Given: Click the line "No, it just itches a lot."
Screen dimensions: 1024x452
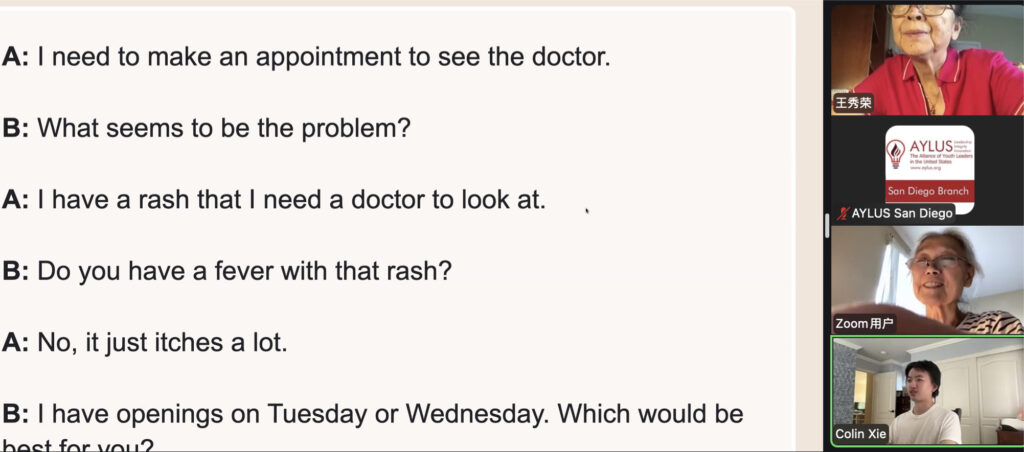Looking at the screenshot, I should tap(145, 342).
